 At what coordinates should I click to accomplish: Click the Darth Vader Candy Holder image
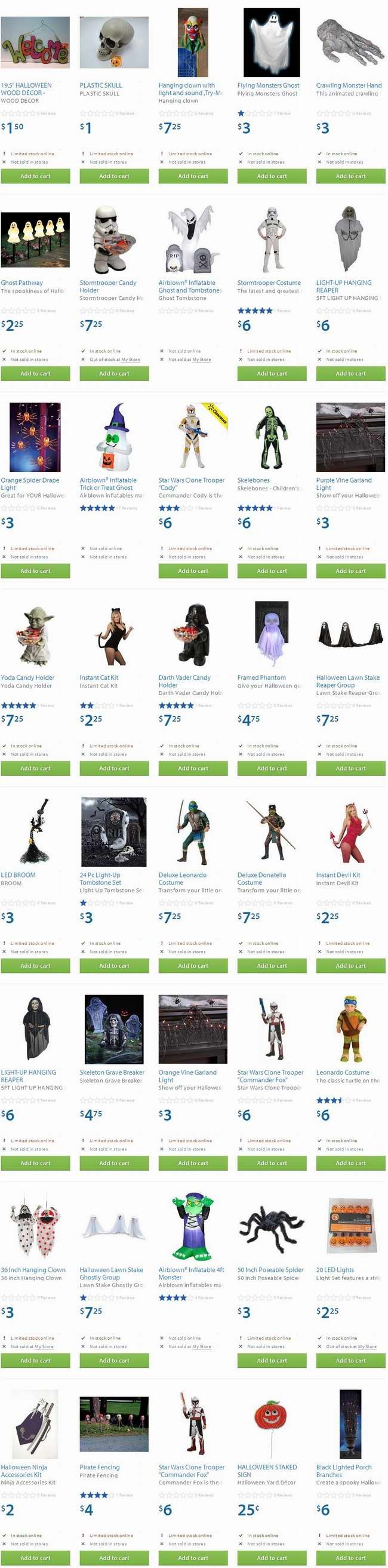click(193, 634)
